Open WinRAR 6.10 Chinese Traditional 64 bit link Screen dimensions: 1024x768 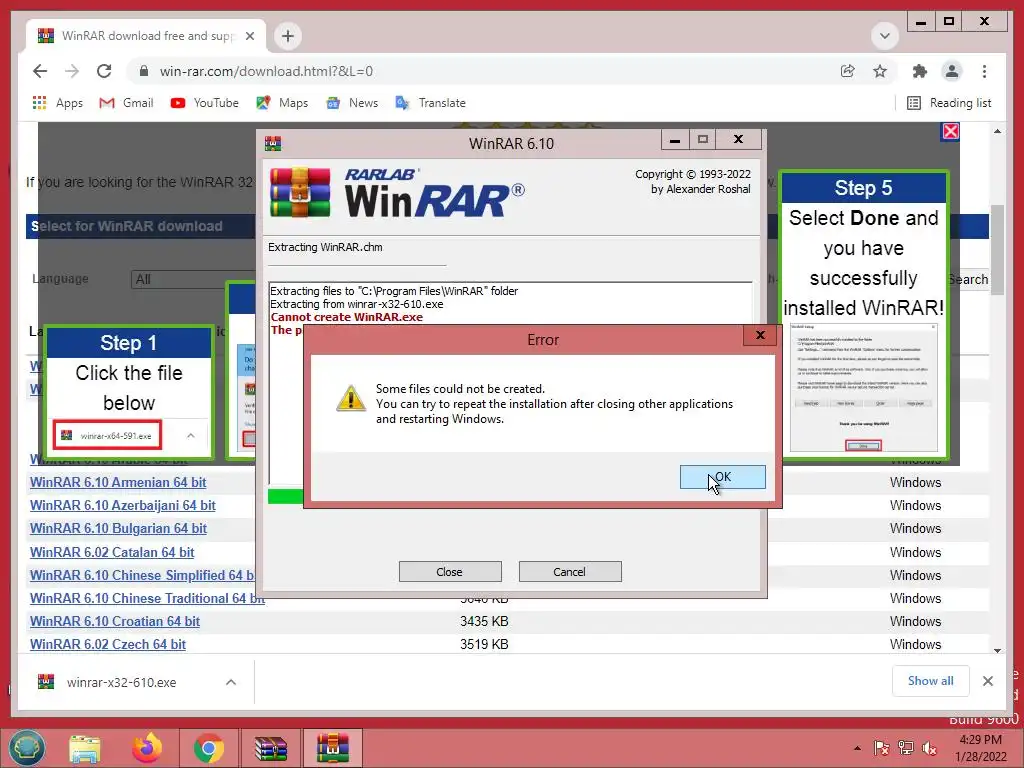(147, 598)
